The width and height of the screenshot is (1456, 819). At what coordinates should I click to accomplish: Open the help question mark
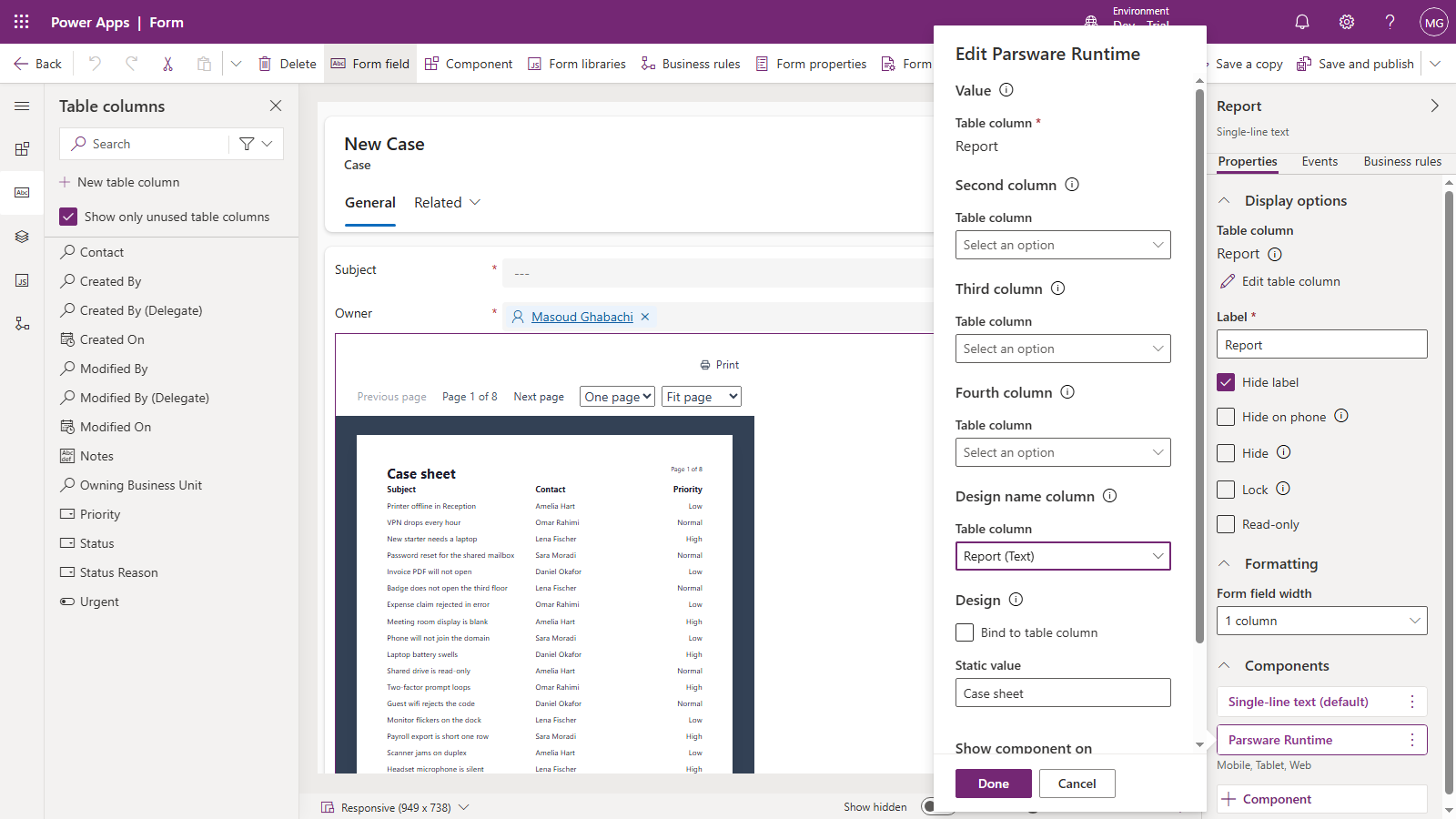tap(1390, 22)
